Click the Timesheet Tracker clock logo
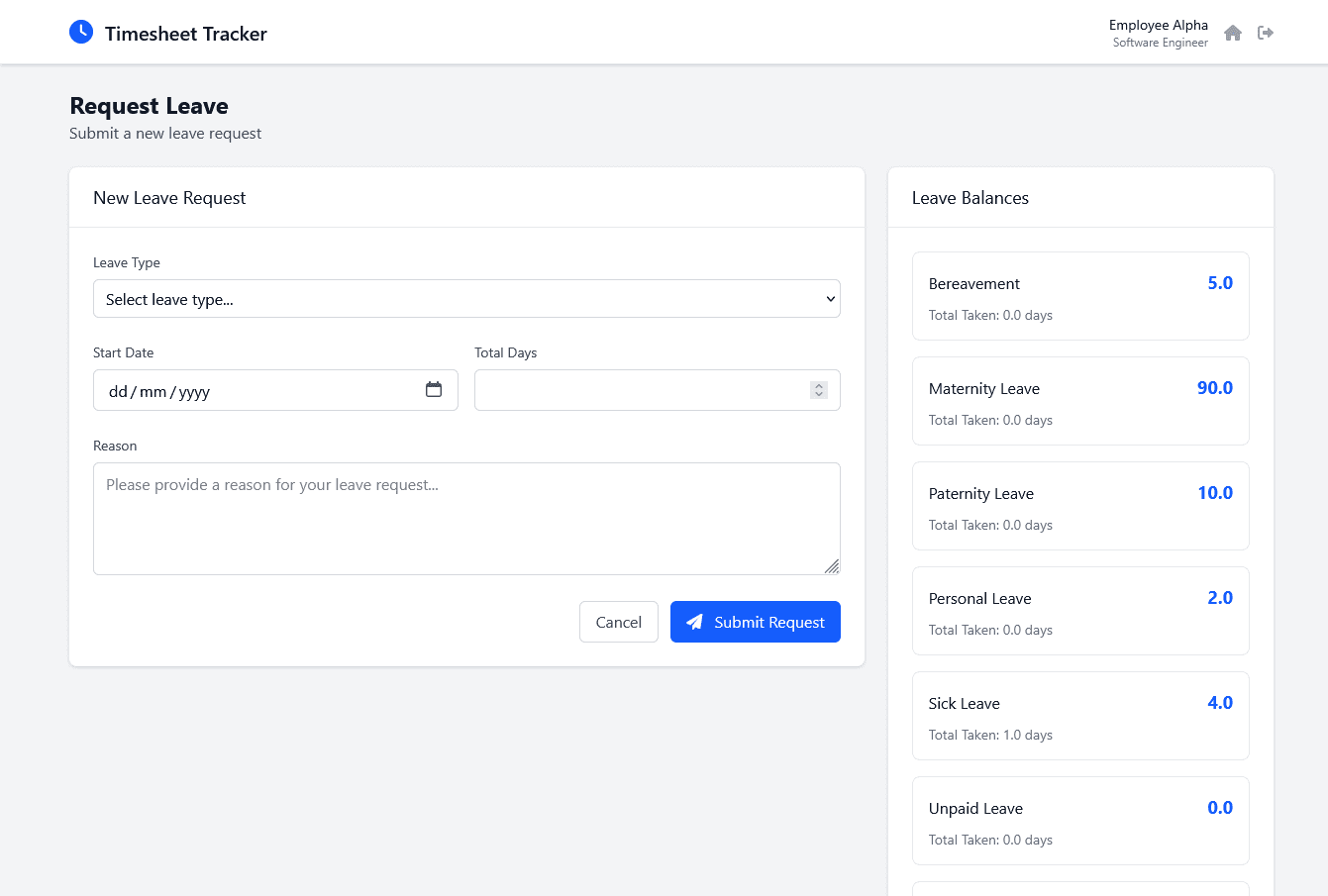This screenshot has height=896, width=1328. click(x=80, y=31)
